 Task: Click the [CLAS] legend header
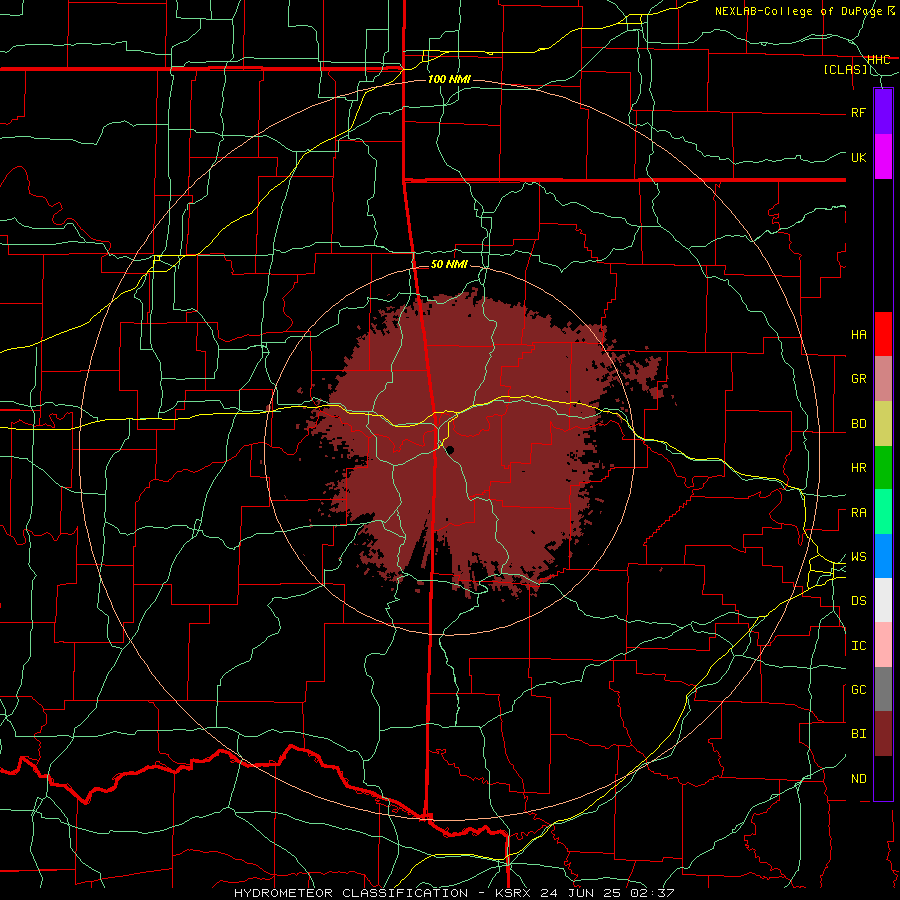845,69
